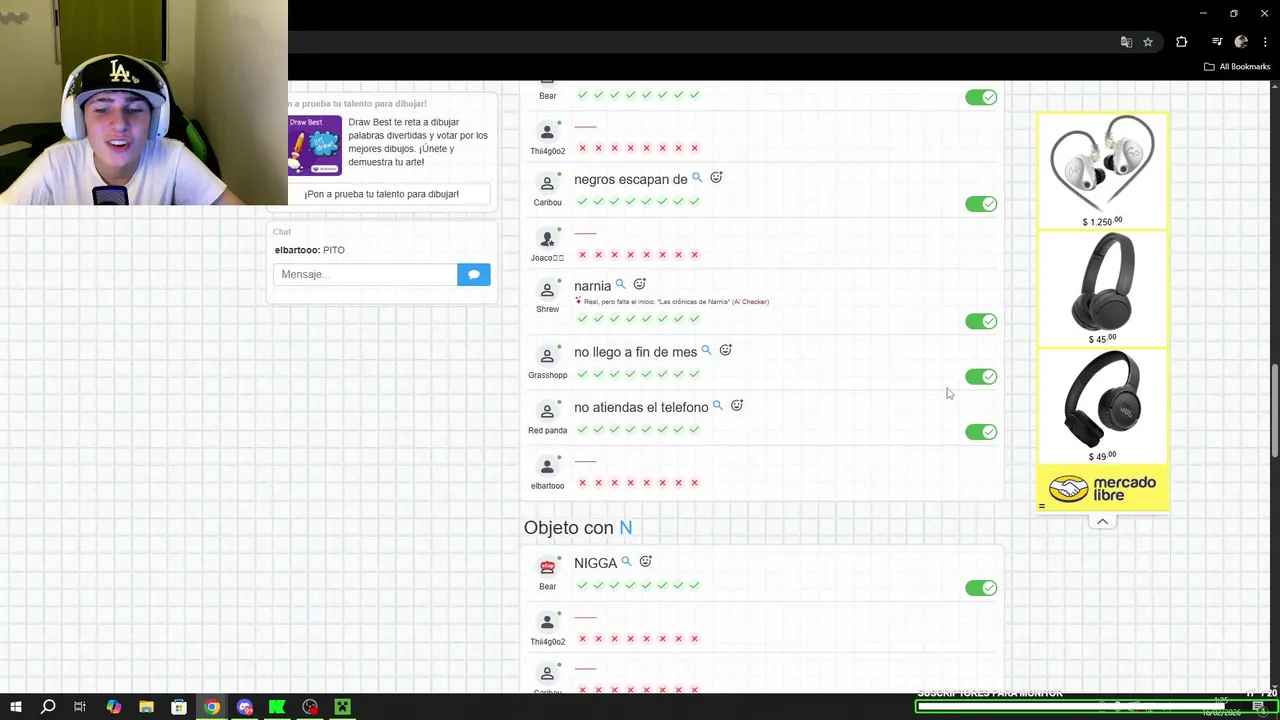Open the $1.250 earphones ad product
The width and height of the screenshot is (1280, 720).
click(1102, 171)
